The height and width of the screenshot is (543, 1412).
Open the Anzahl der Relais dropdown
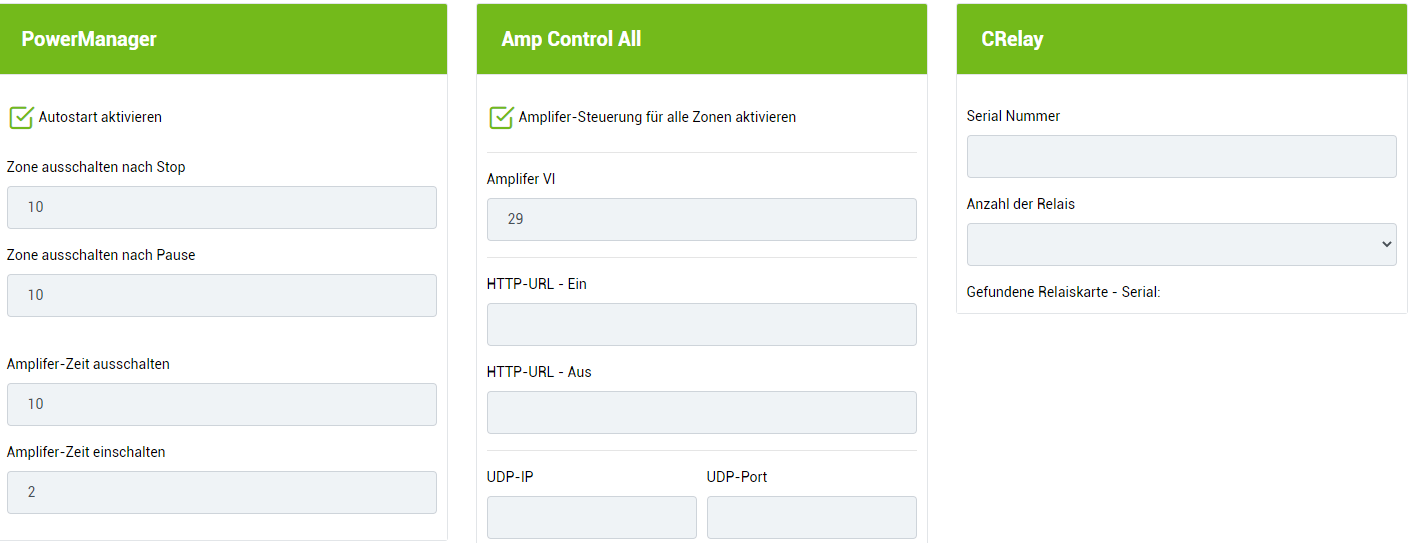pyautogui.click(x=1181, y=244)
